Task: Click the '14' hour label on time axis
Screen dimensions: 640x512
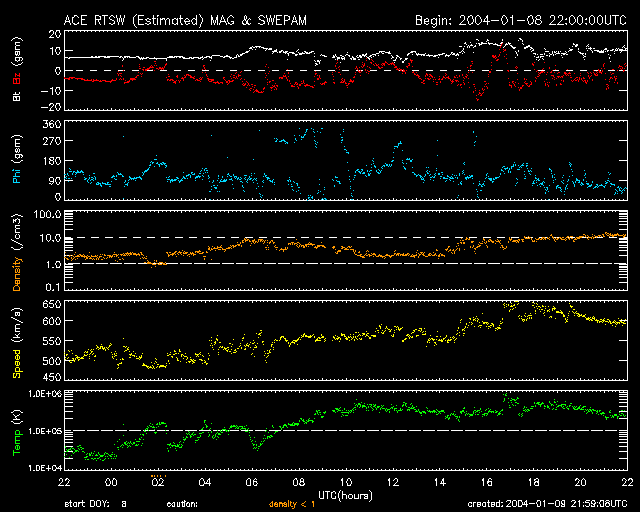Action: (440, 482)
